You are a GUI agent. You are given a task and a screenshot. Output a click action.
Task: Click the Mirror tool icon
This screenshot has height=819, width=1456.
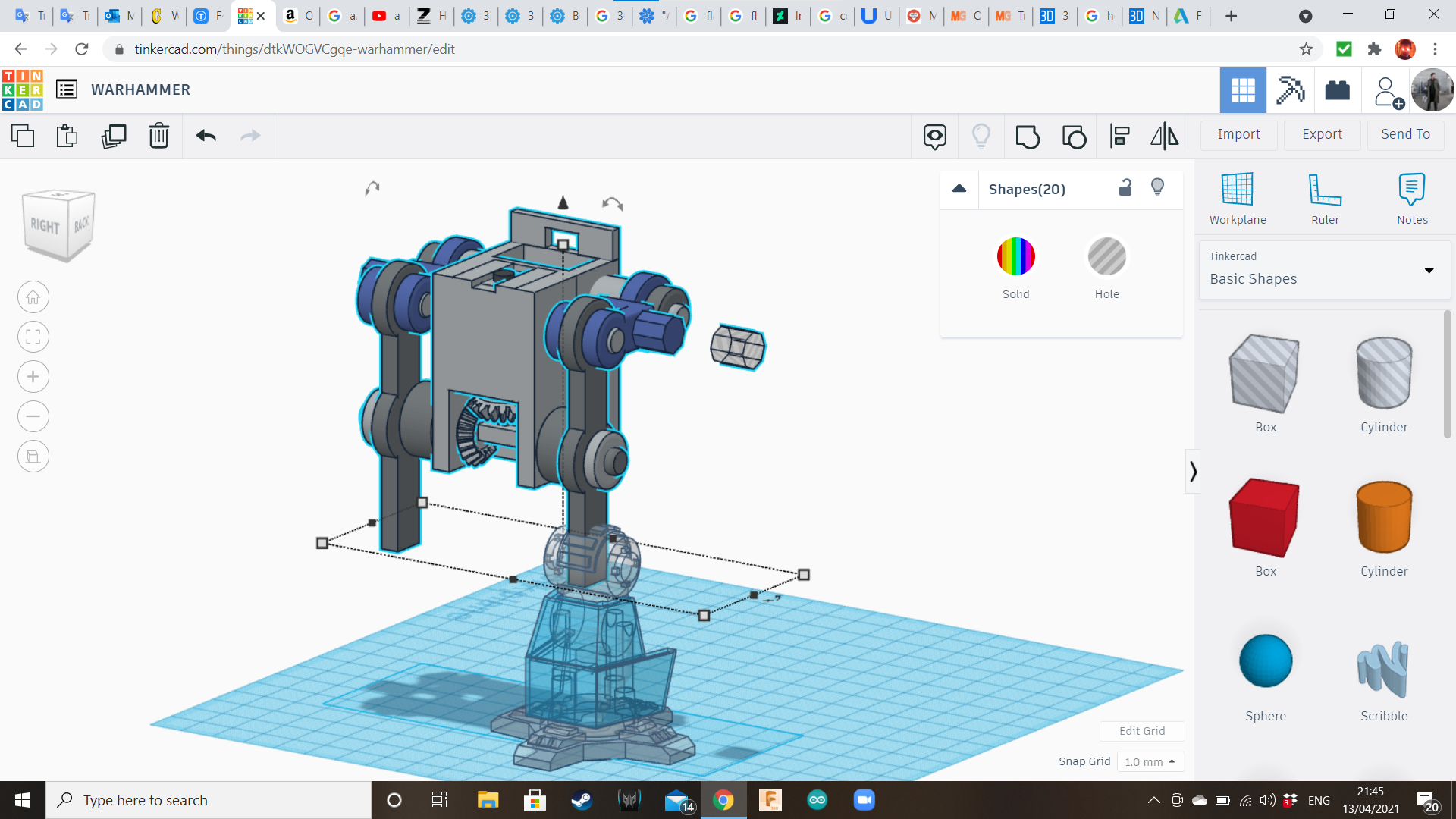1164,136
